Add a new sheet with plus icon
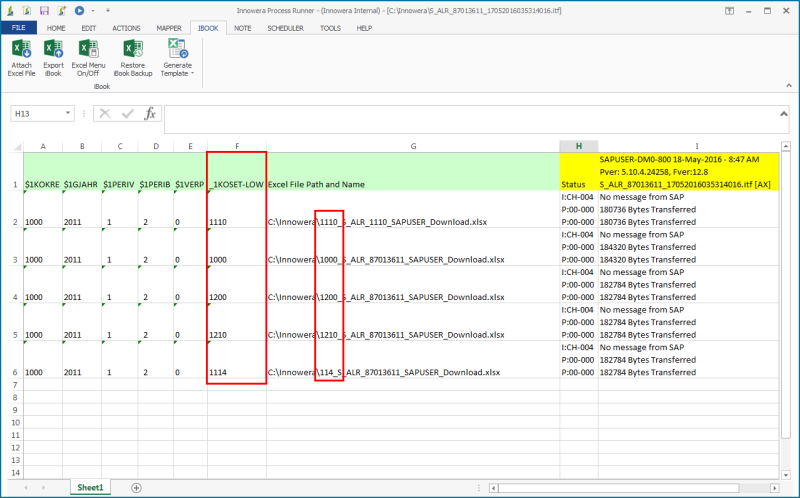 point(136,487)
